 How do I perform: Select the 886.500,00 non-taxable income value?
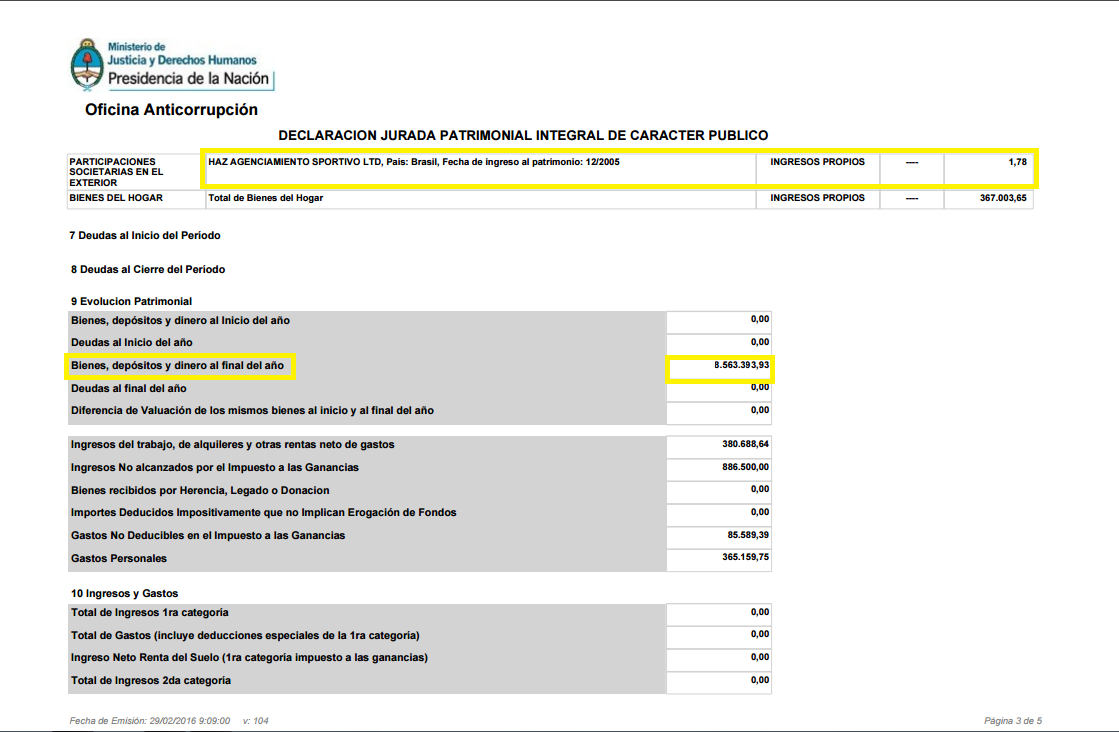(745, 466)
